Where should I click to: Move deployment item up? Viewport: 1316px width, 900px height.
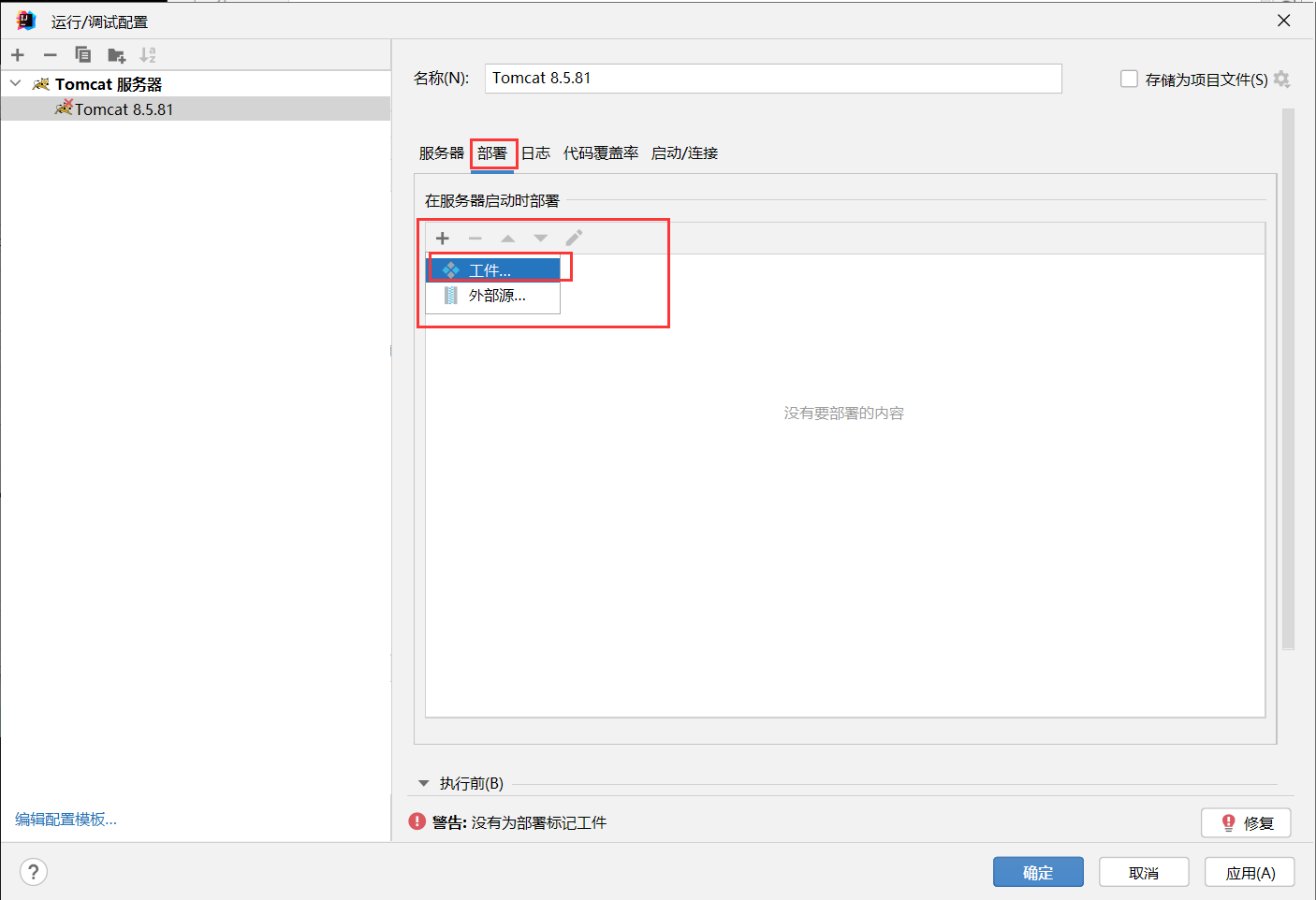tap(507, 239)
